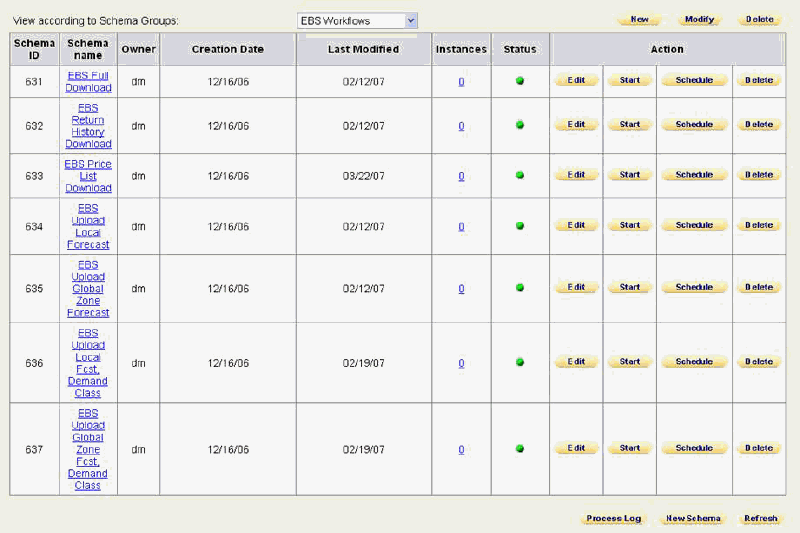The image size is (800, 533).
Task: Click the instances count for schema 635
Action: coord(461,289)
